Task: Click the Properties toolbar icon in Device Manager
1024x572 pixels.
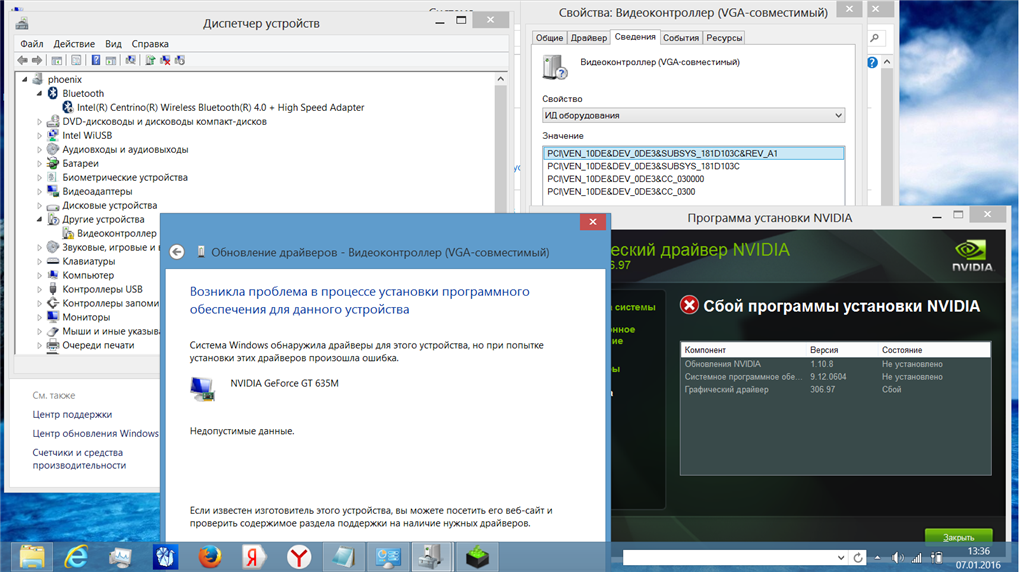Action: coord(76,60)
